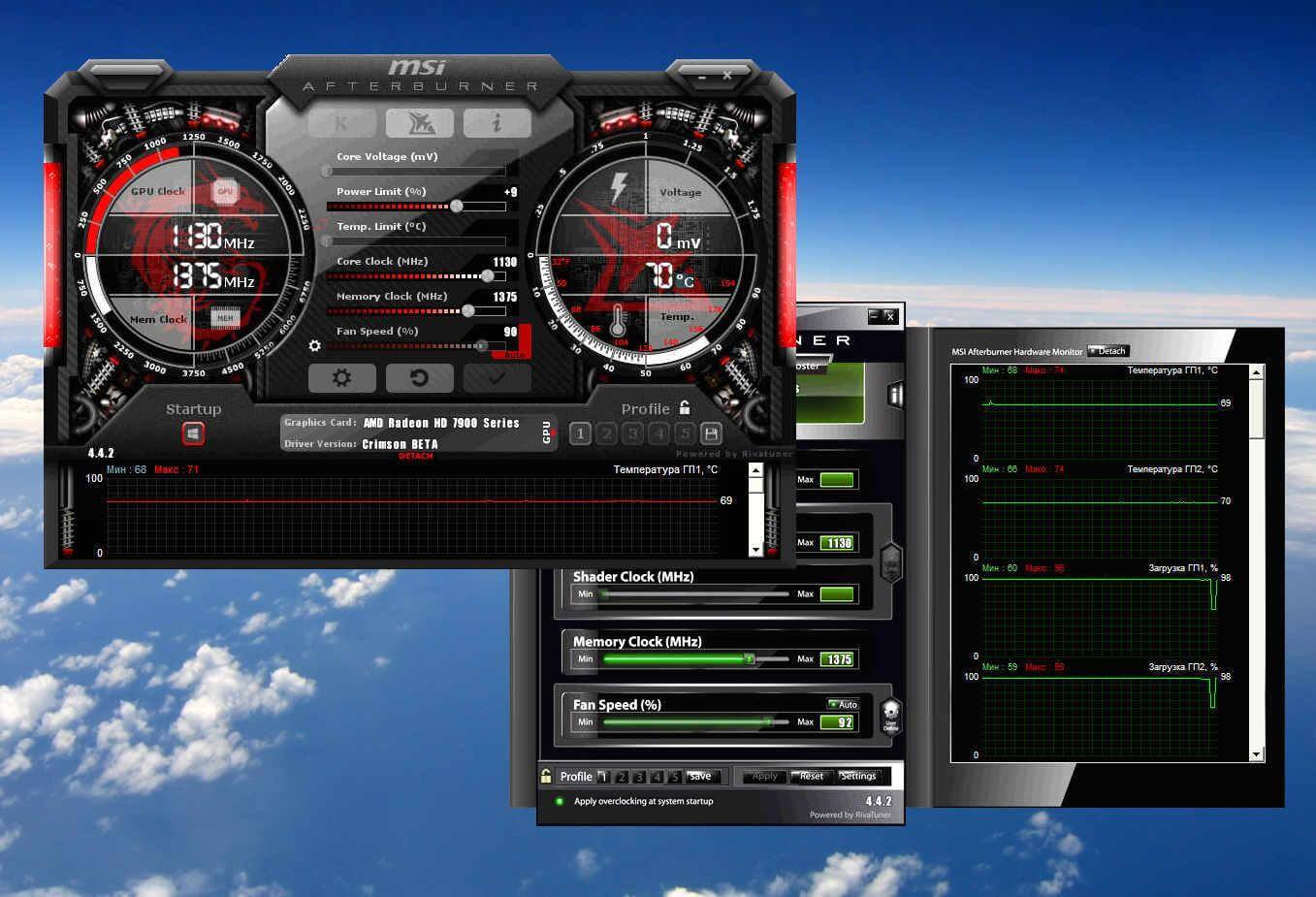
Task: Click the fan settings gear beside Fan Speed
Action: [x=314, y=345]
